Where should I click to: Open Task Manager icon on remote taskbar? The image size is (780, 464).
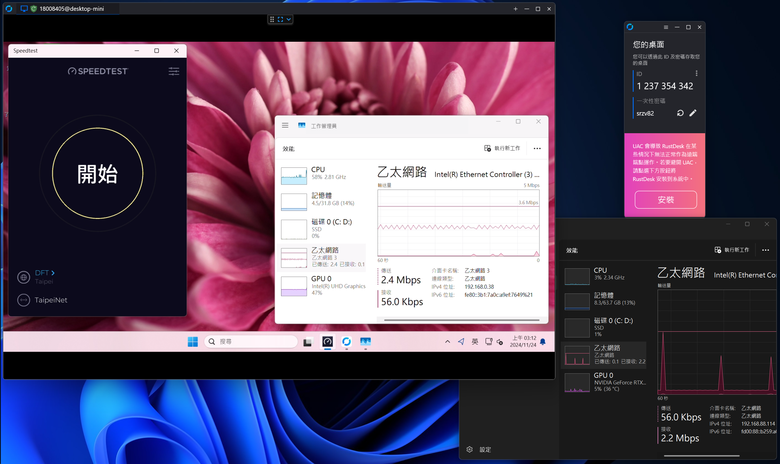pos(366,342)
